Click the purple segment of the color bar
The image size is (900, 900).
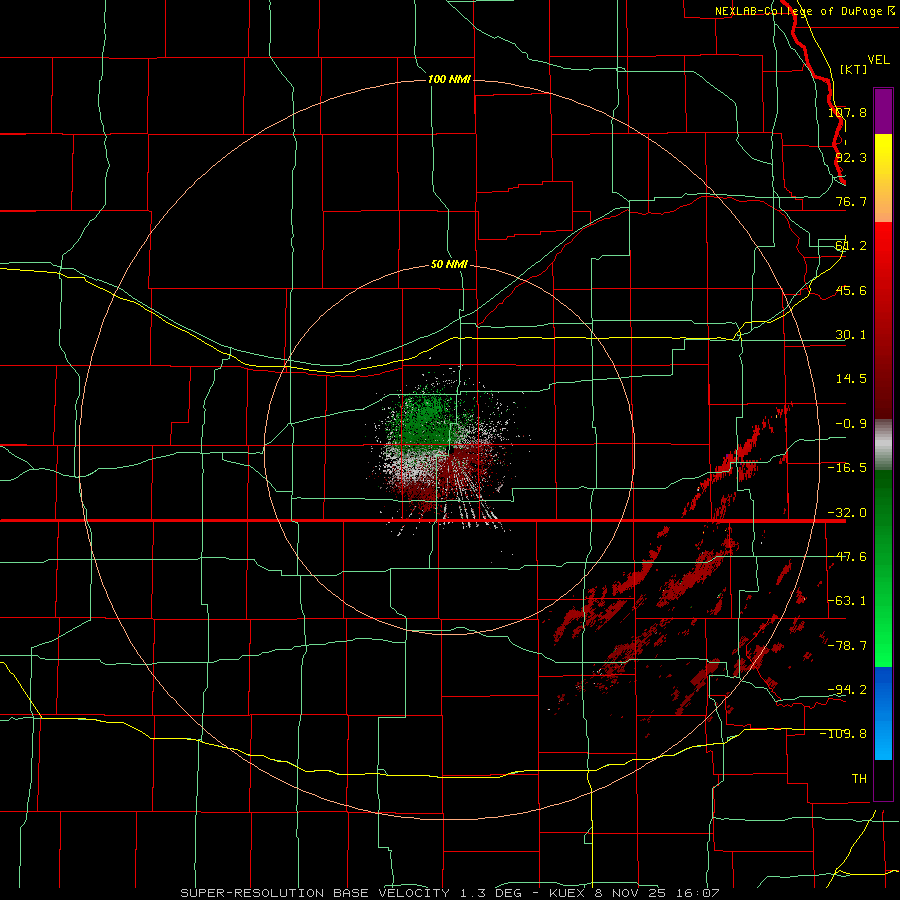(x=883, y=111)
